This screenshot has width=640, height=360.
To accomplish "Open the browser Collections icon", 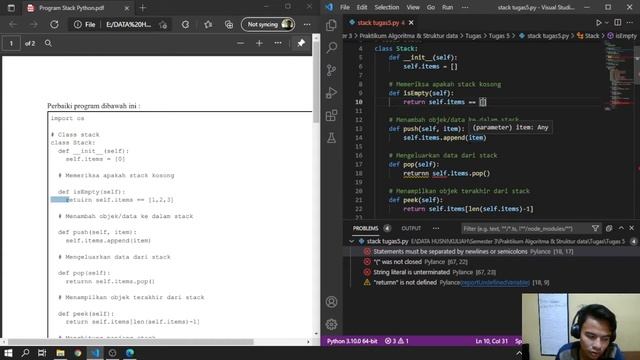I will click(229, 24).
